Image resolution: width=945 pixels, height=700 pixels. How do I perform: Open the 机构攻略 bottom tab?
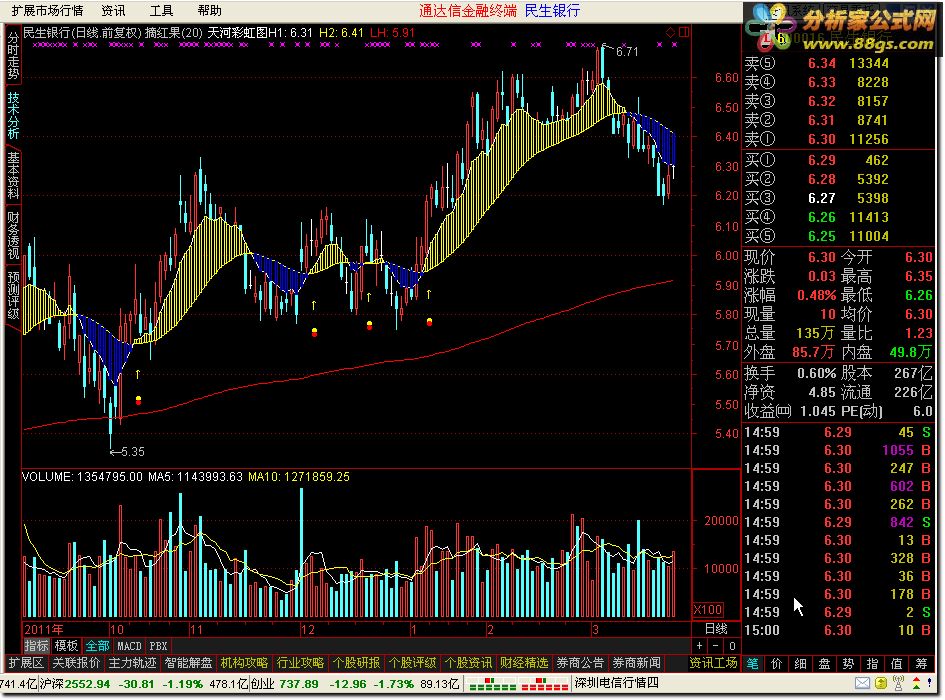pyautogui.click(x=244, y=663)
